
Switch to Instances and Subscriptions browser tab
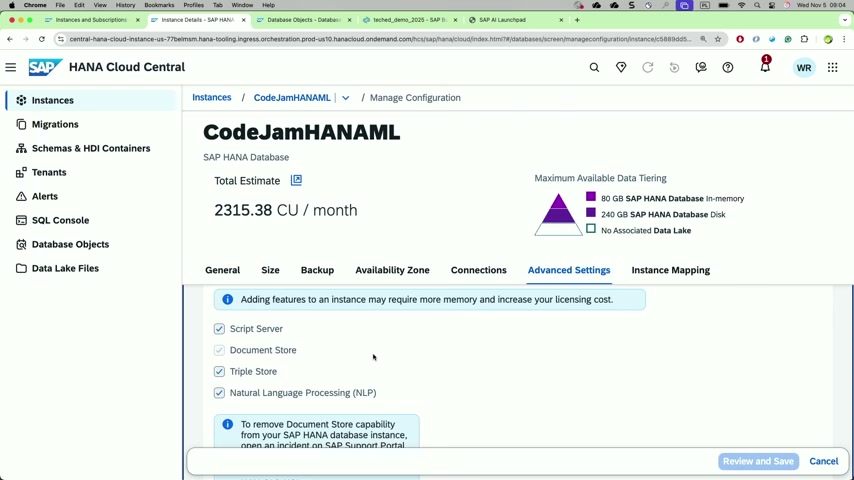point(90,20)
